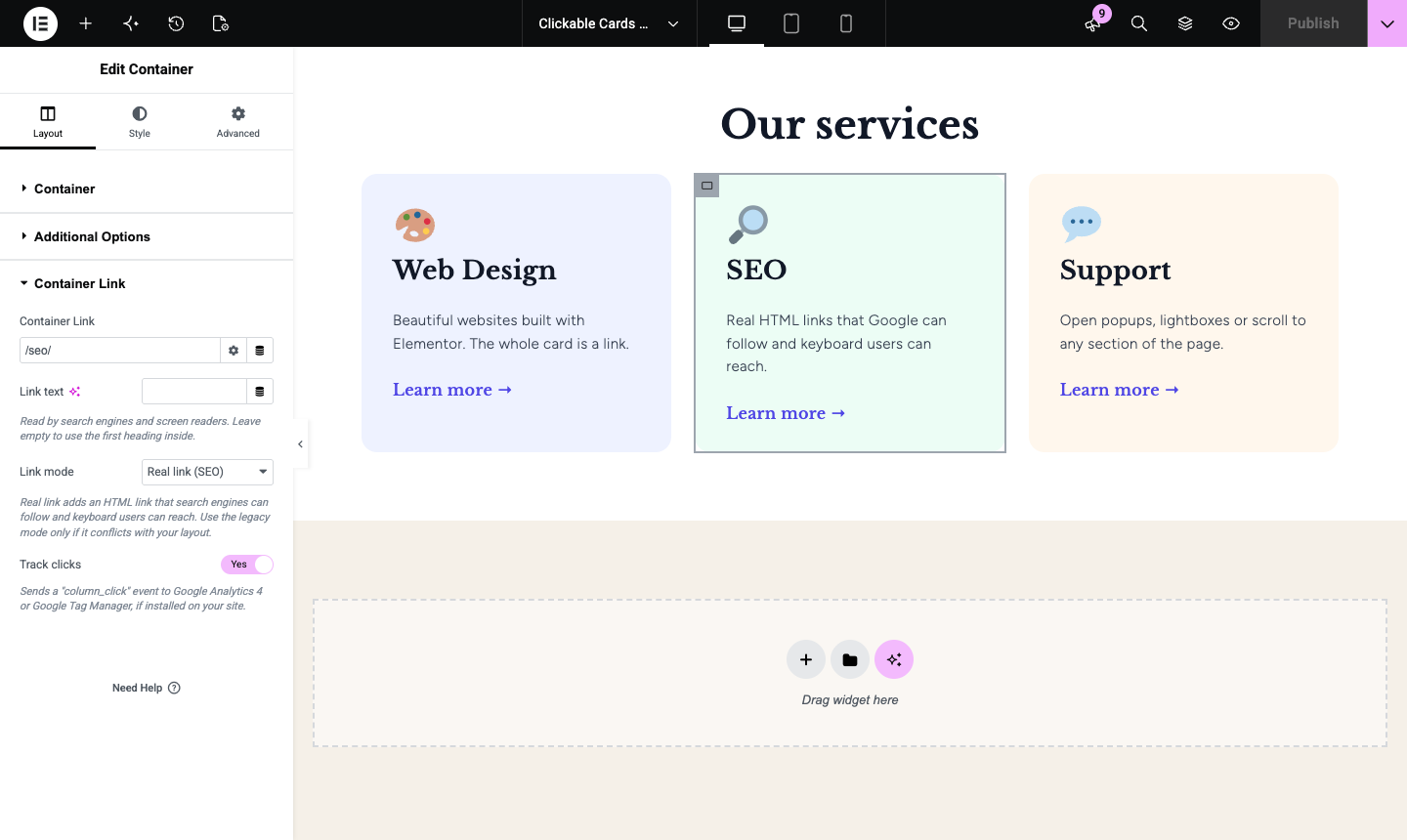Collapse the editor side panel
The image size is (1407, 840).
click(x=301, y=444)
